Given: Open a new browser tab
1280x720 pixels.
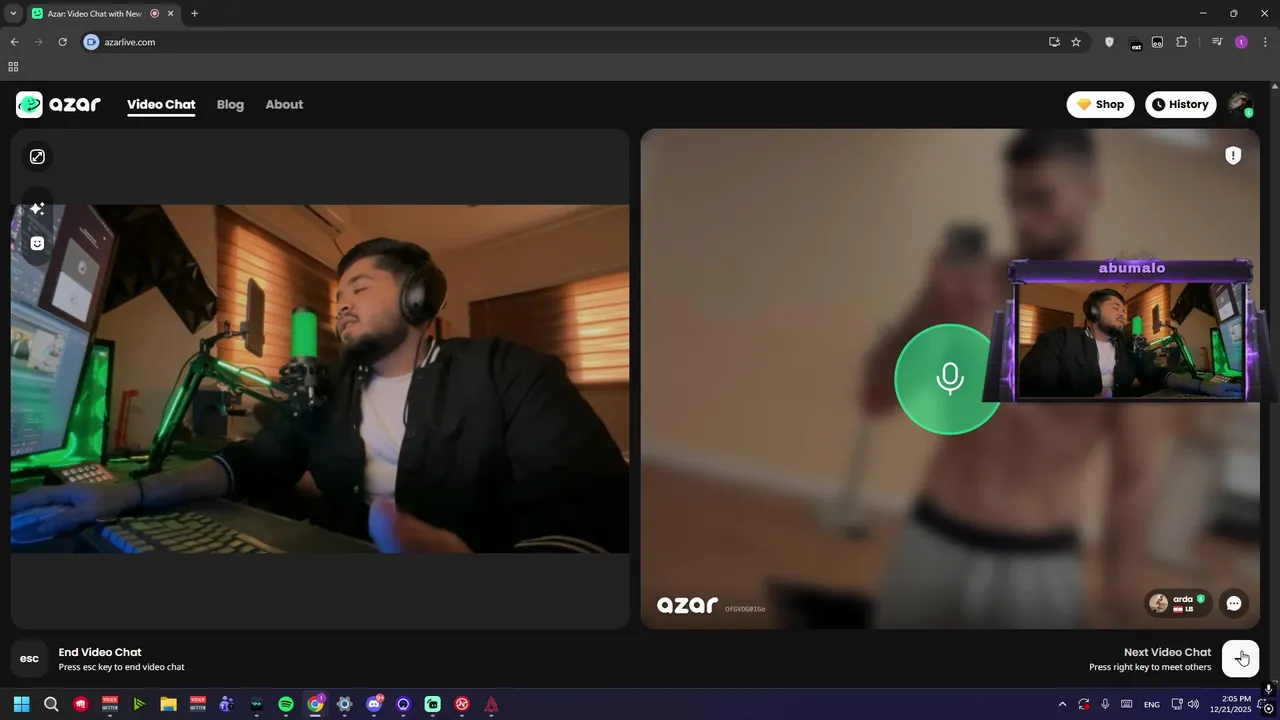Looking at the screenshot, I should [194, 13].
